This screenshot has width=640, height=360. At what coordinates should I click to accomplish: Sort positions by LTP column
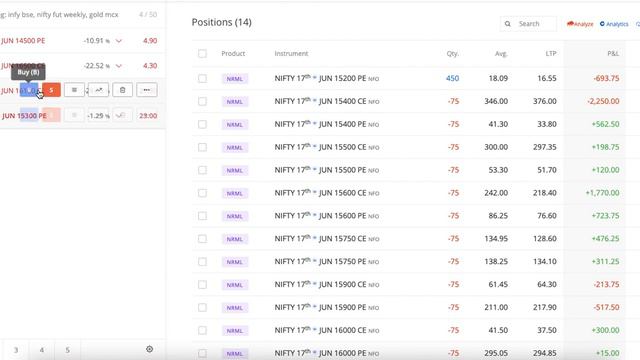(x=551, y=53)
